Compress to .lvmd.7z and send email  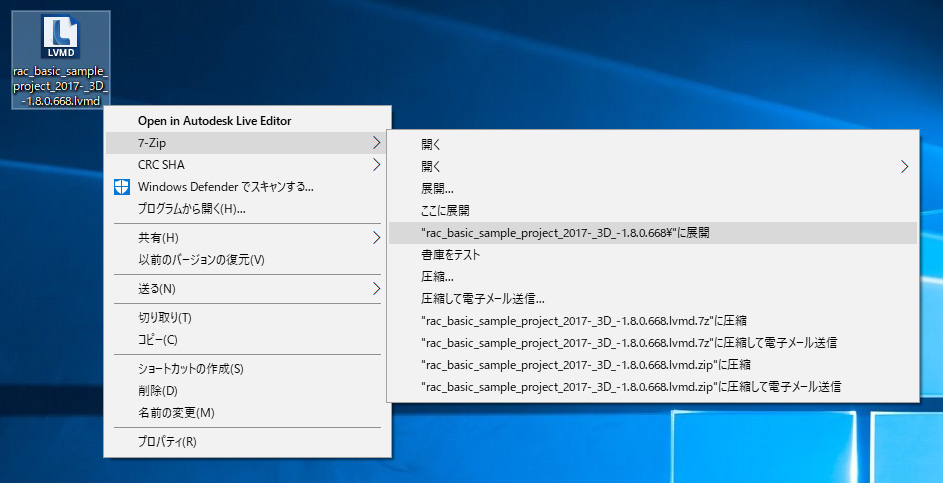pyautogui.click(x=653, y=343)
